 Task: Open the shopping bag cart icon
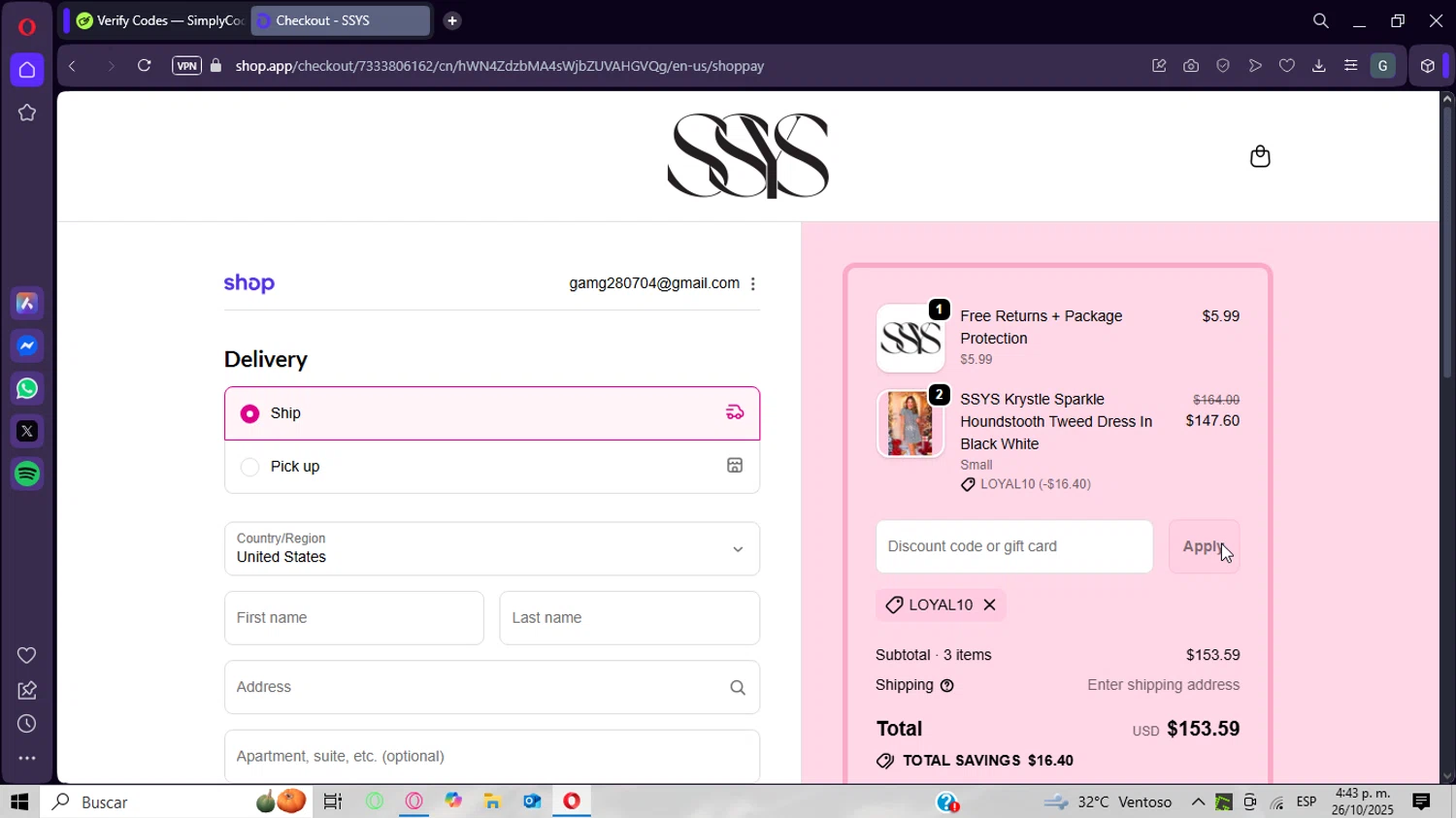tap(1260, 156)
